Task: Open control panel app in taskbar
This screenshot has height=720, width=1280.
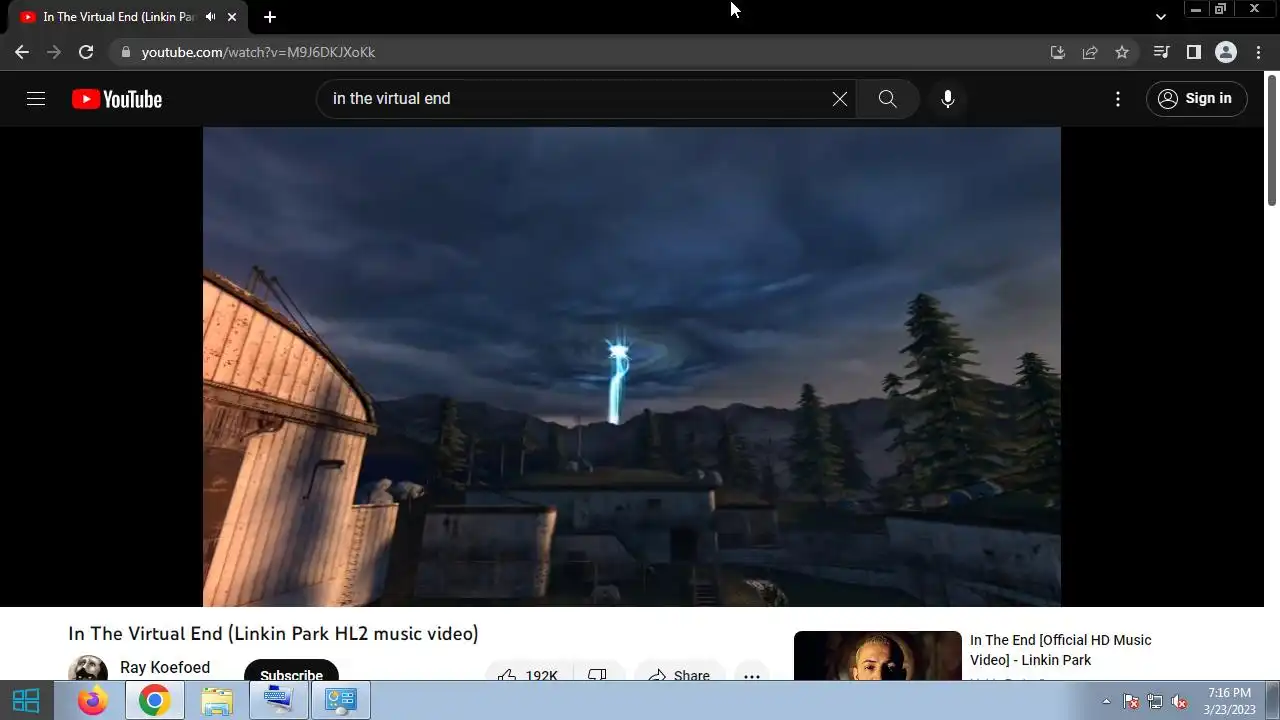Action: coord(341,701)
